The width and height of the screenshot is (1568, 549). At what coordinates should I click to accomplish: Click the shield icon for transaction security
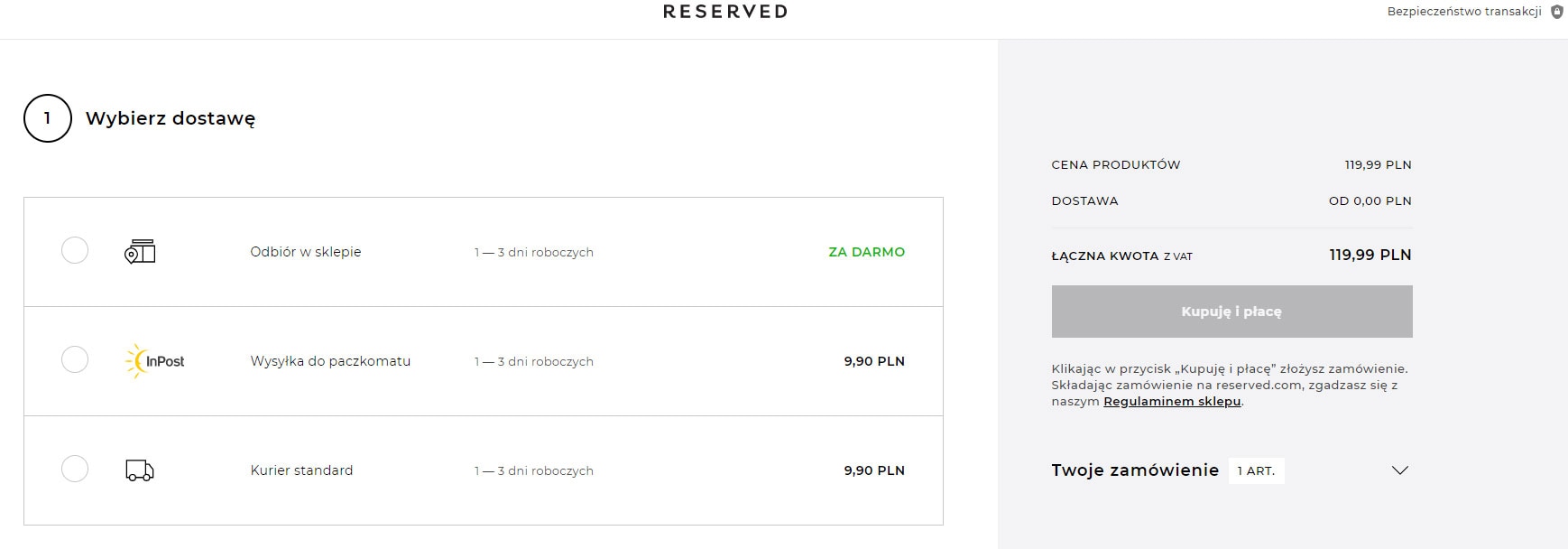[1556, 12]
